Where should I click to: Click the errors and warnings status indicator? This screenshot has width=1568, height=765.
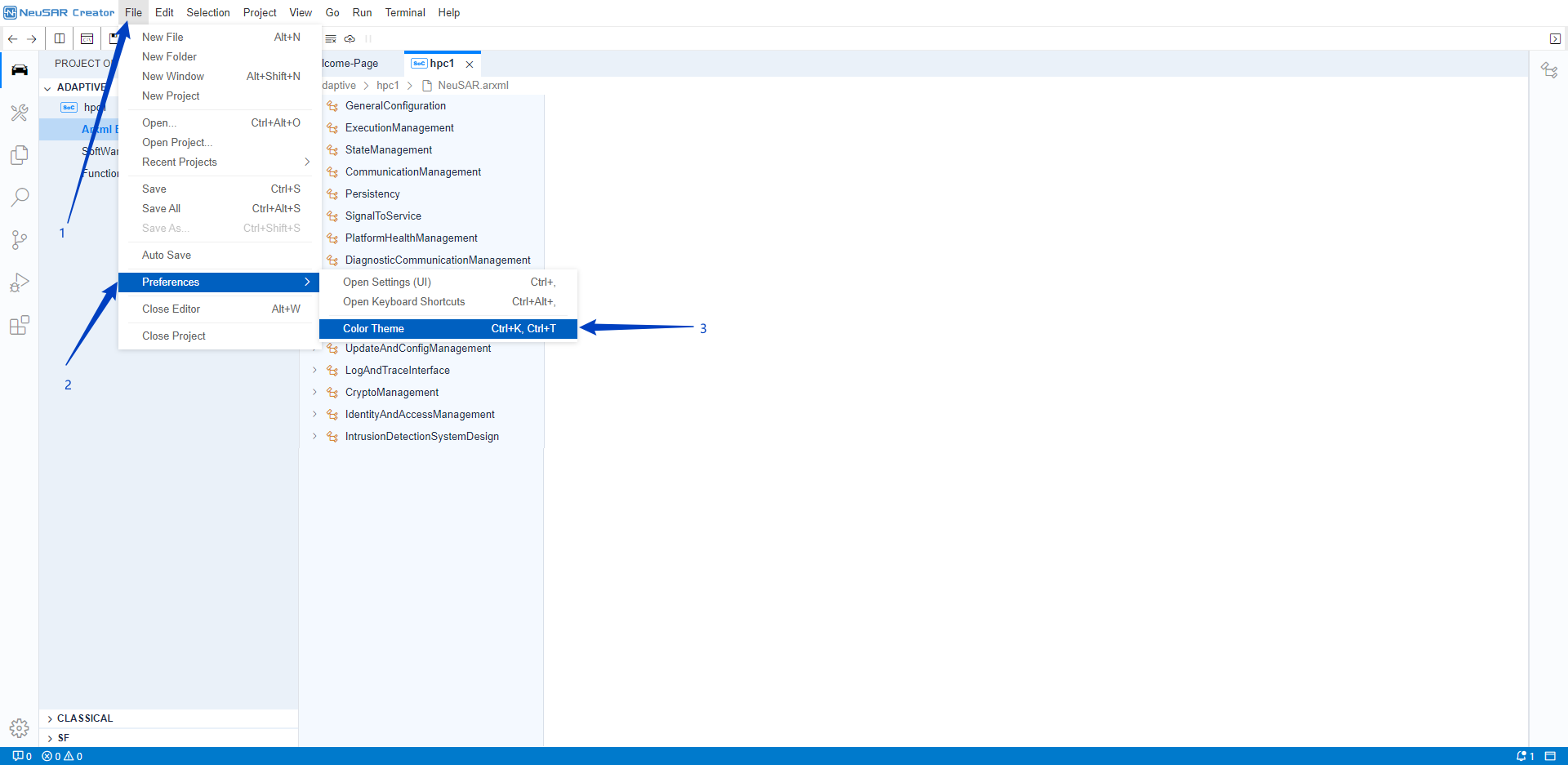(x=62, y=757)
